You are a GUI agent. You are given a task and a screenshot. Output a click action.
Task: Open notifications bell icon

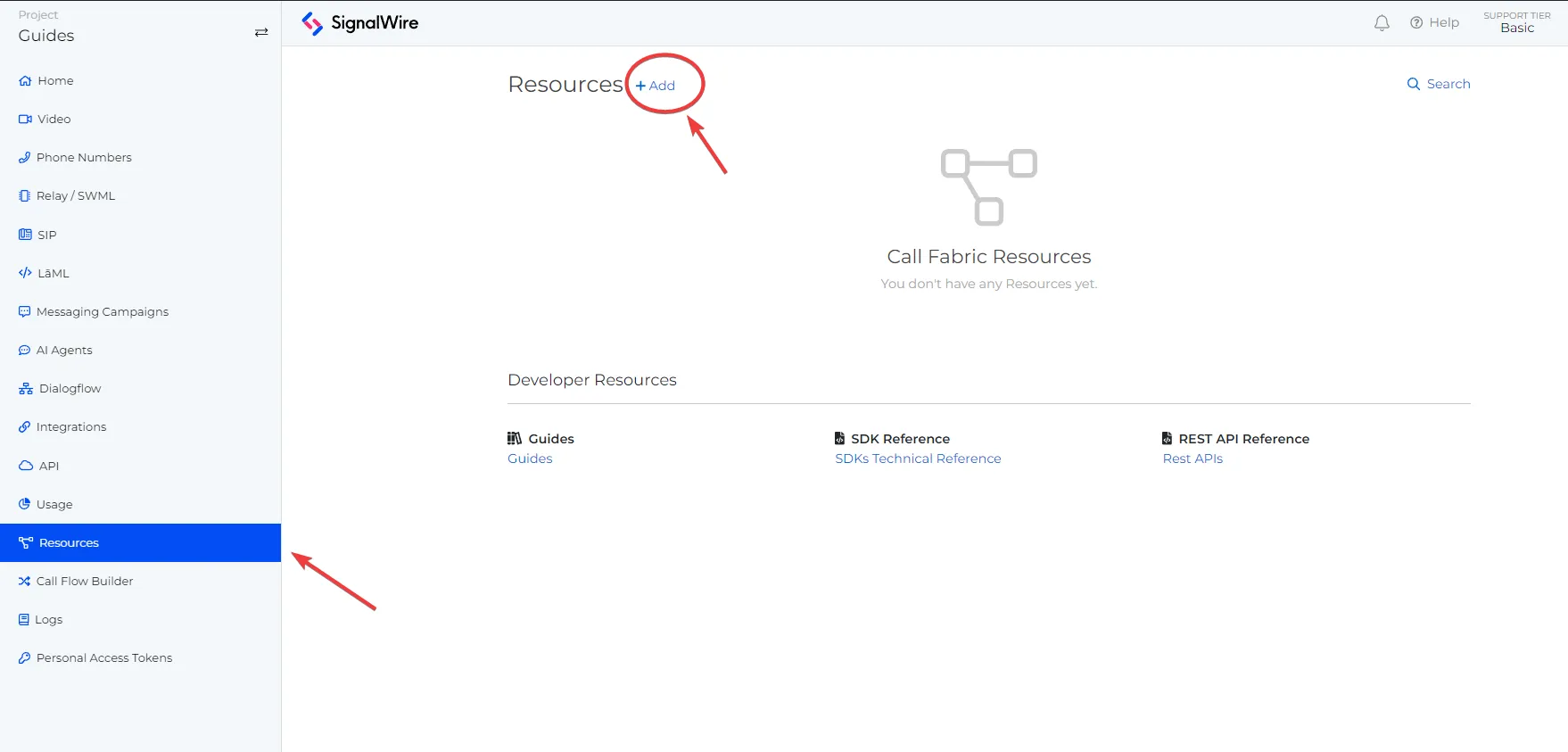(1382, 23)
